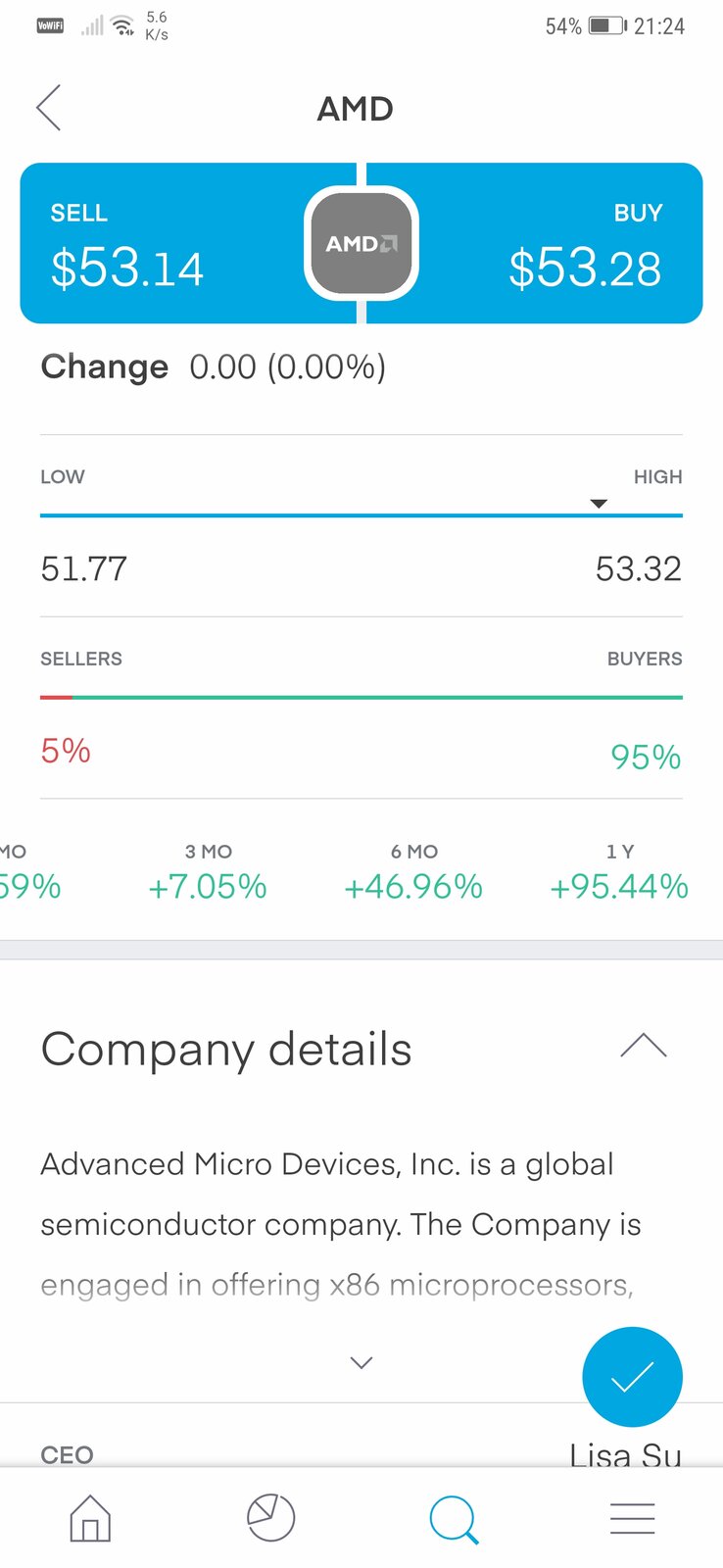Open the search magnifier icon
Image resolution: width=723 pixels, height=1568 pixels.
click(453, 1518)
